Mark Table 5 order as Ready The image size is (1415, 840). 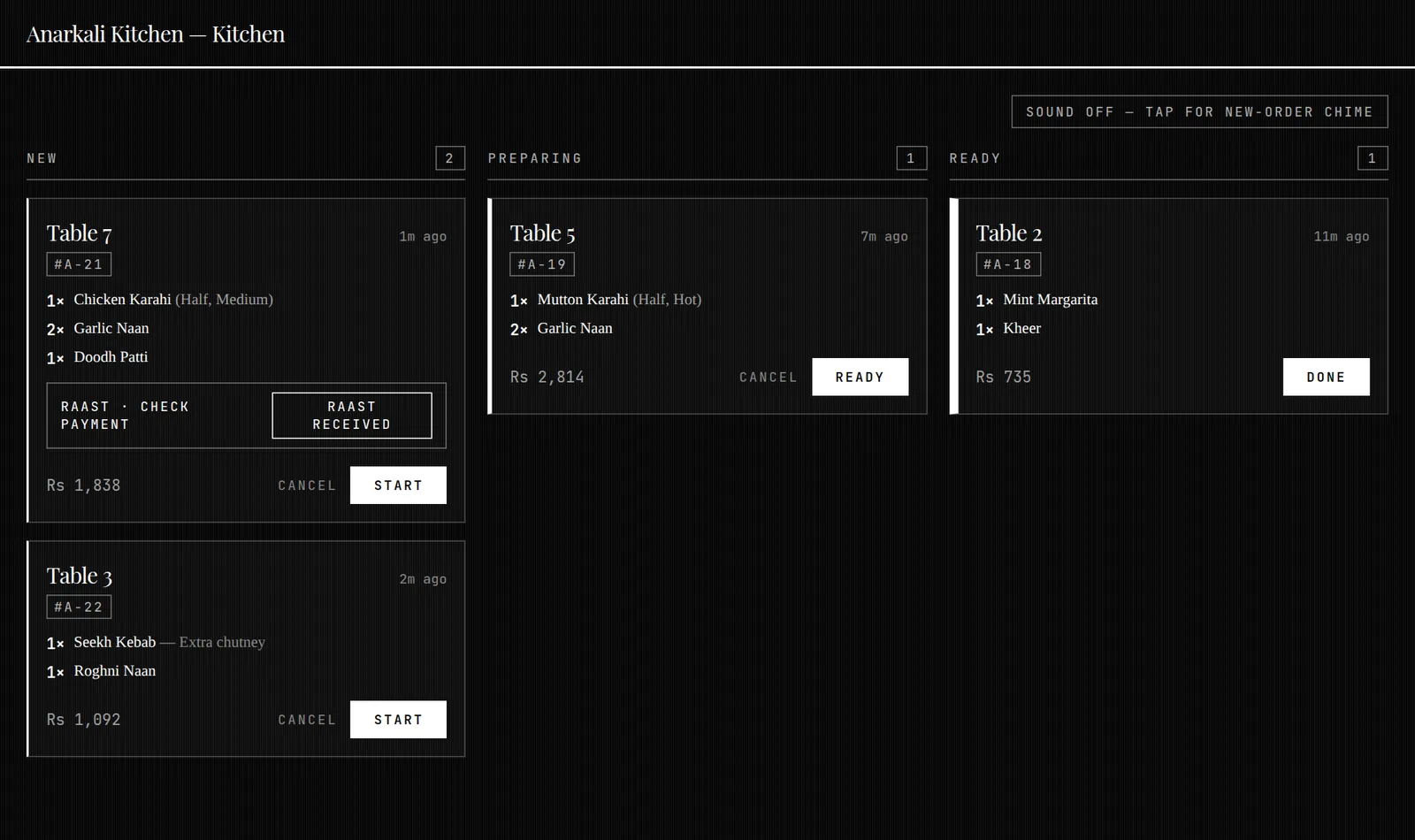tap(860, 377)
